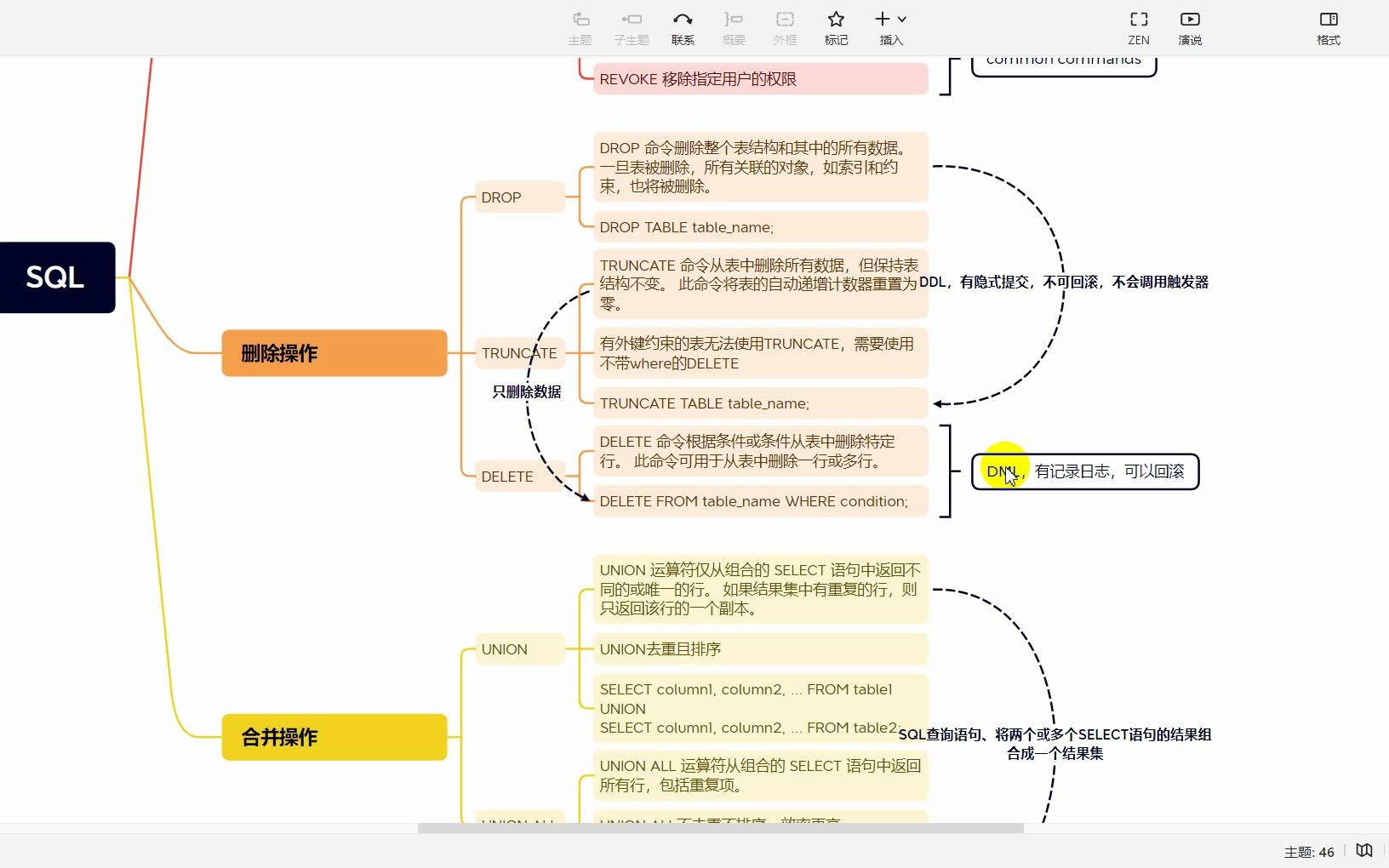The width and height of the screenshot is (1389, 868).
Task: Open the 插入 (Insert) plus menu
Action: pyautogui.click(x=891, y=28)
